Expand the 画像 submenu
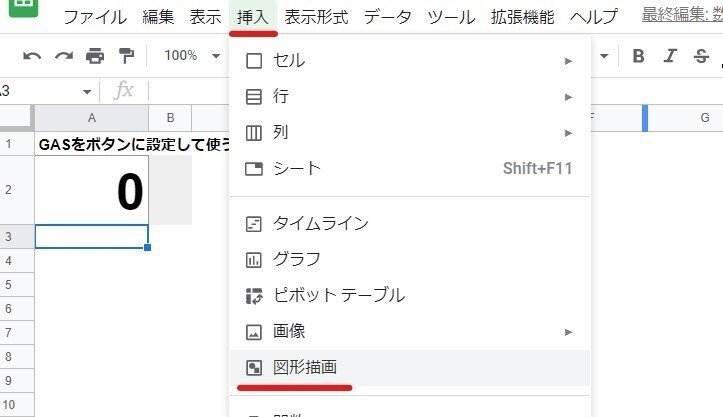The height and width of the screenshot is (417, 723). pyautogui.click(x=409, y=332)
